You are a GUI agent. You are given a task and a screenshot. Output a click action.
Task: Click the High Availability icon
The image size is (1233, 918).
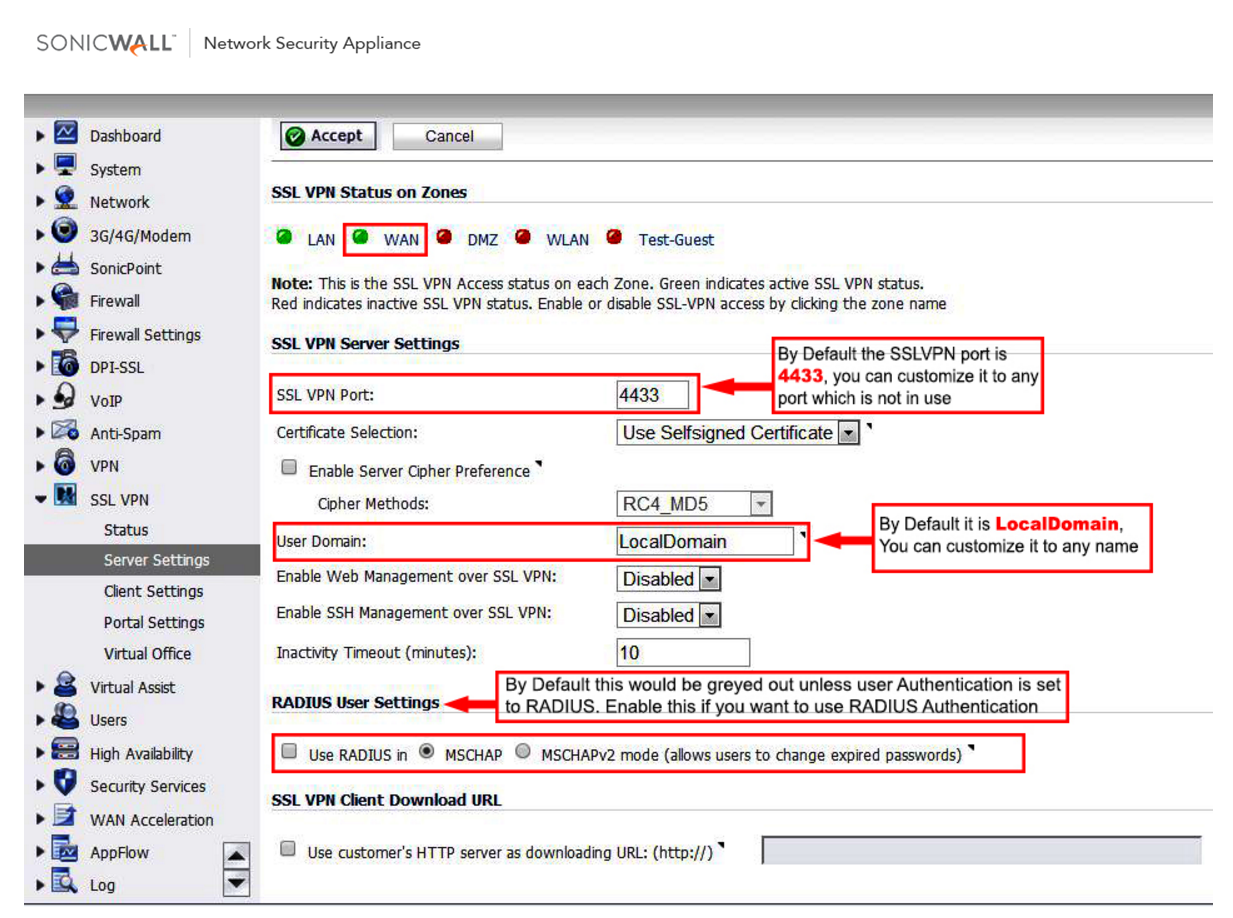(x=65, y=751)
